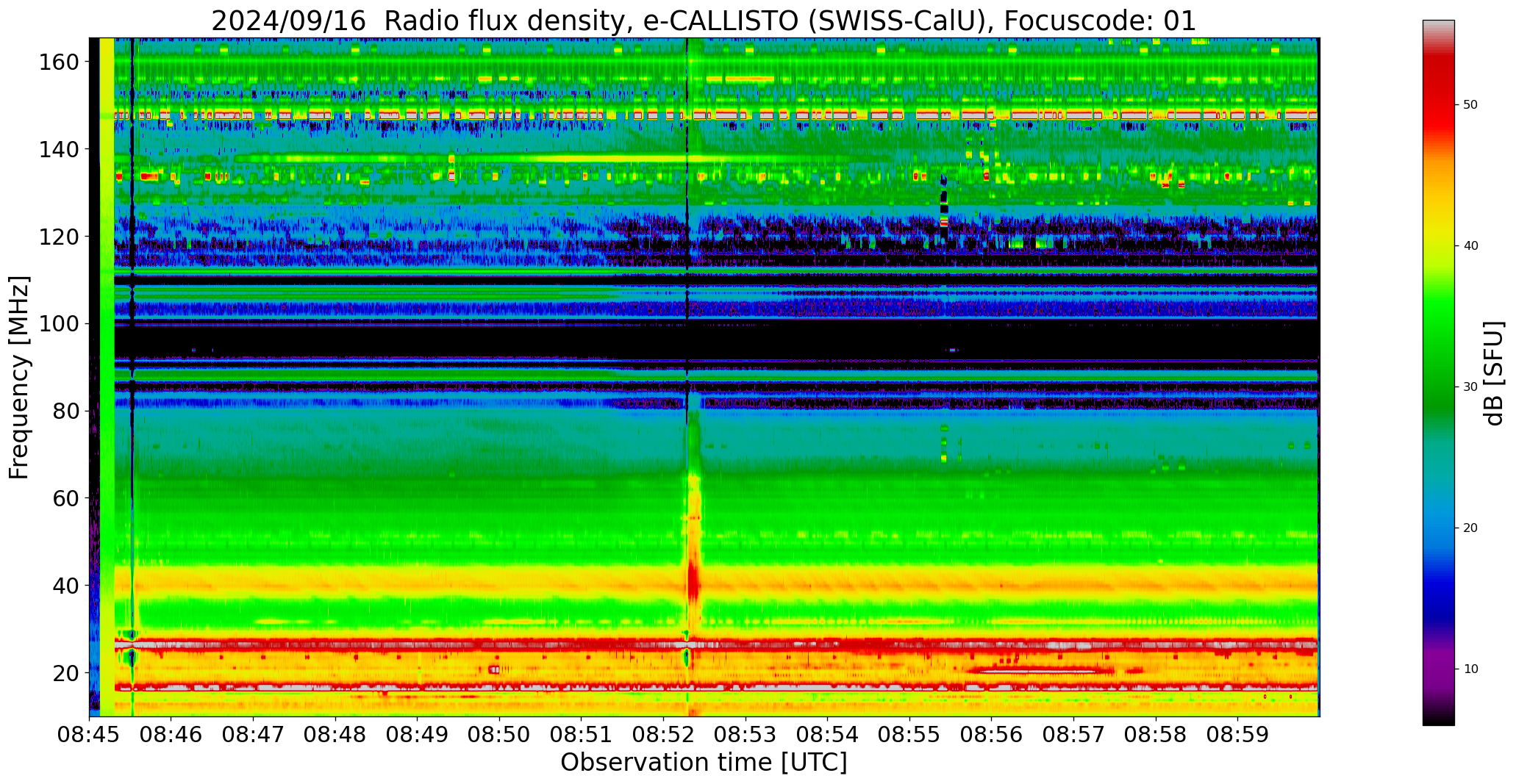The width and height of the screenshot is (1516, 784).
Task: Click the 100 frequency tick label
Action: (59, 324)
